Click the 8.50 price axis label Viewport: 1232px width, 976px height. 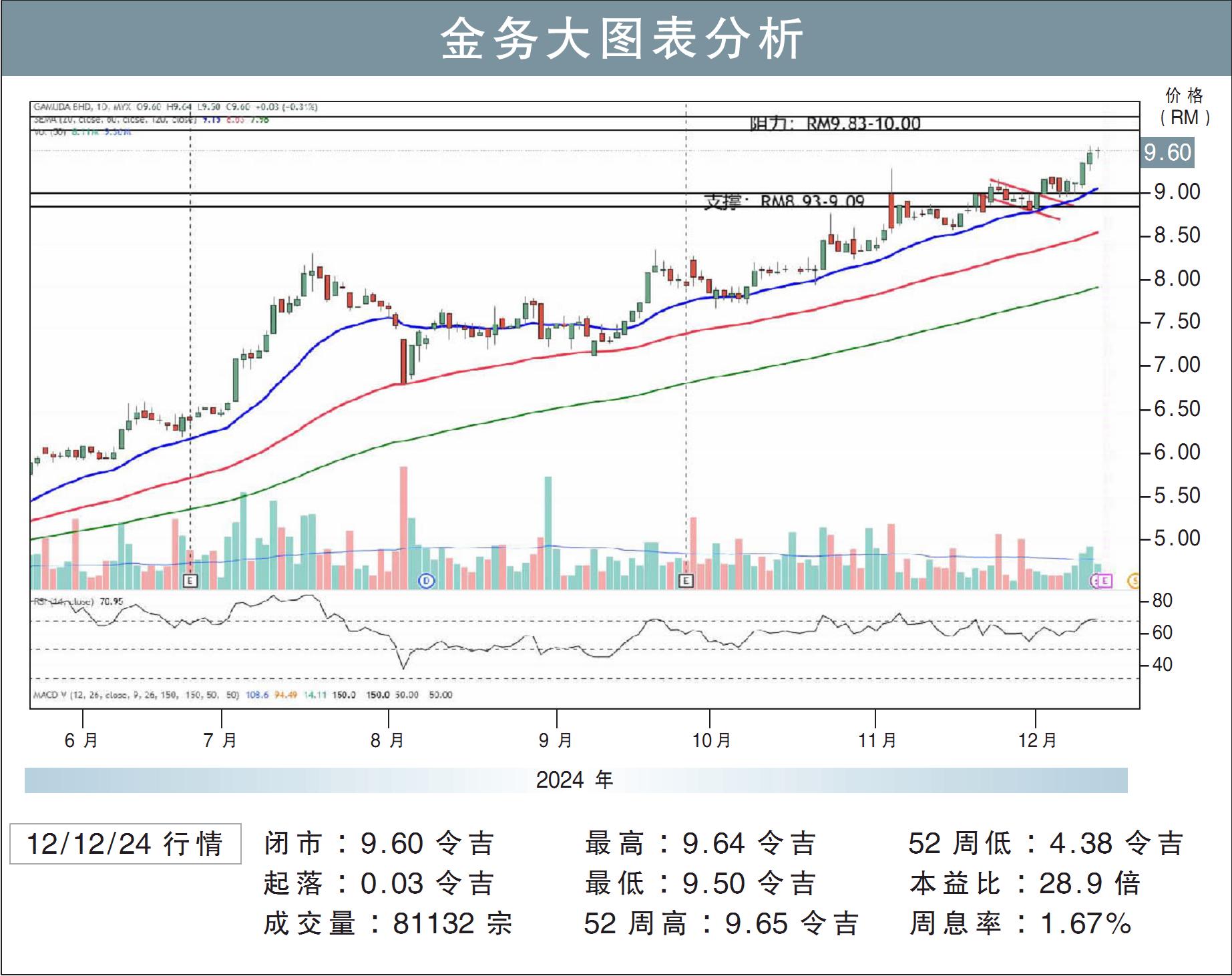(x=1177, y=236)
